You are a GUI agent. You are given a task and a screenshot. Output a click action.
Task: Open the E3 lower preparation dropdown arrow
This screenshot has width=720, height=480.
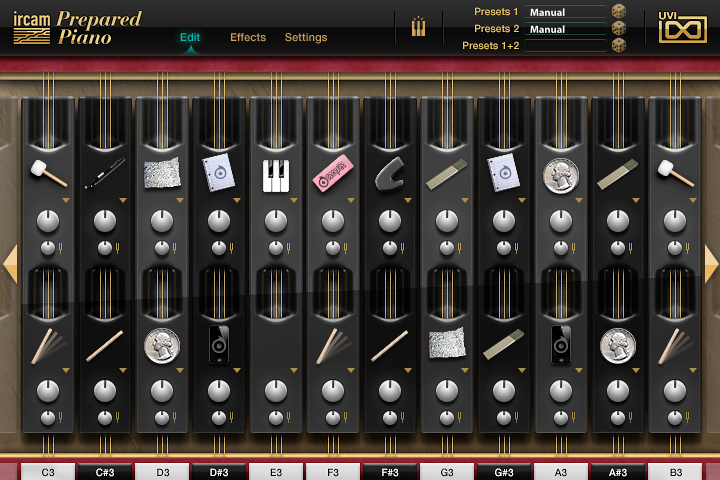tap(294, 370)
